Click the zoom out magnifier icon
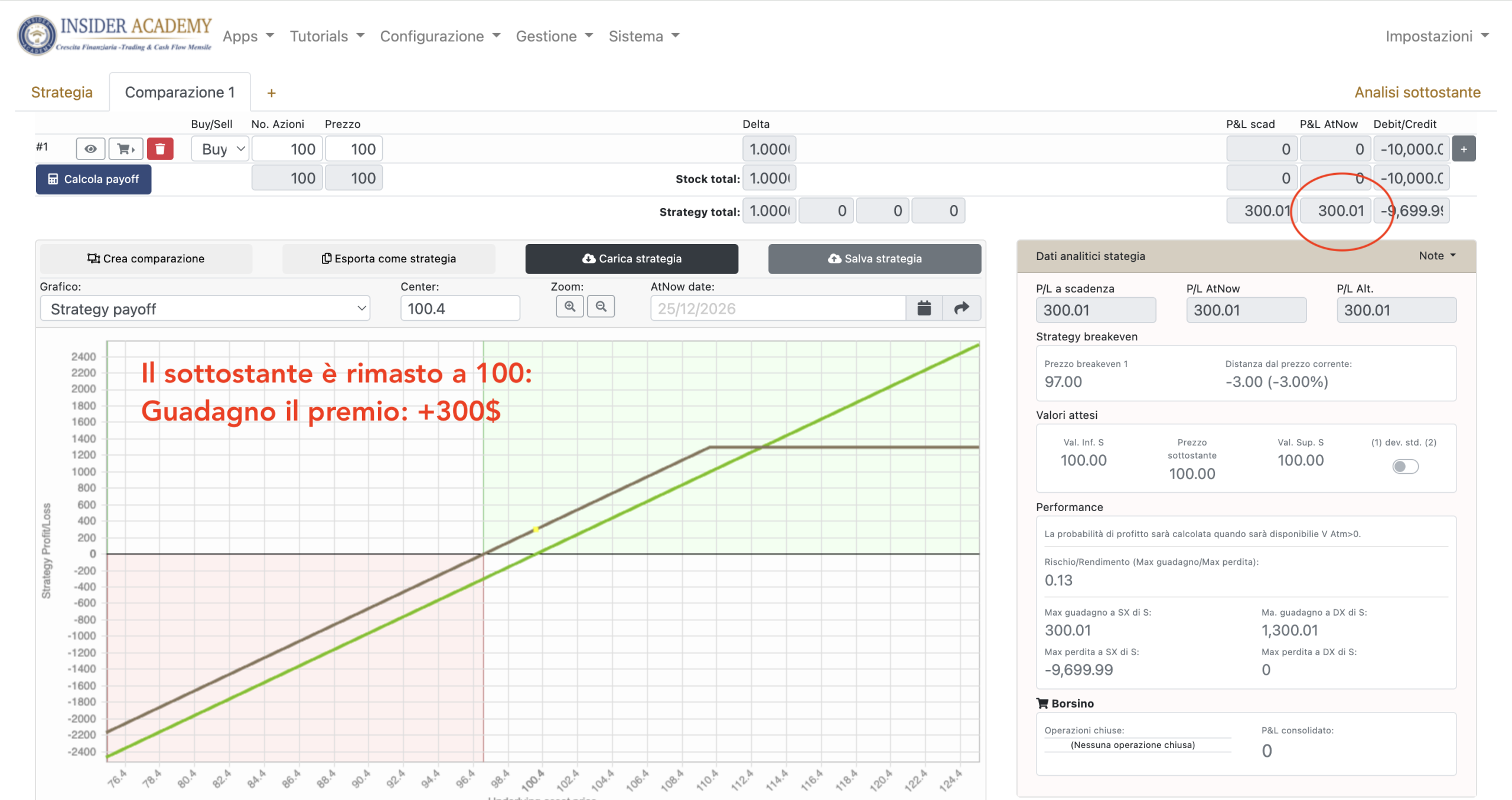1512x800 pixels. [601, 307]
